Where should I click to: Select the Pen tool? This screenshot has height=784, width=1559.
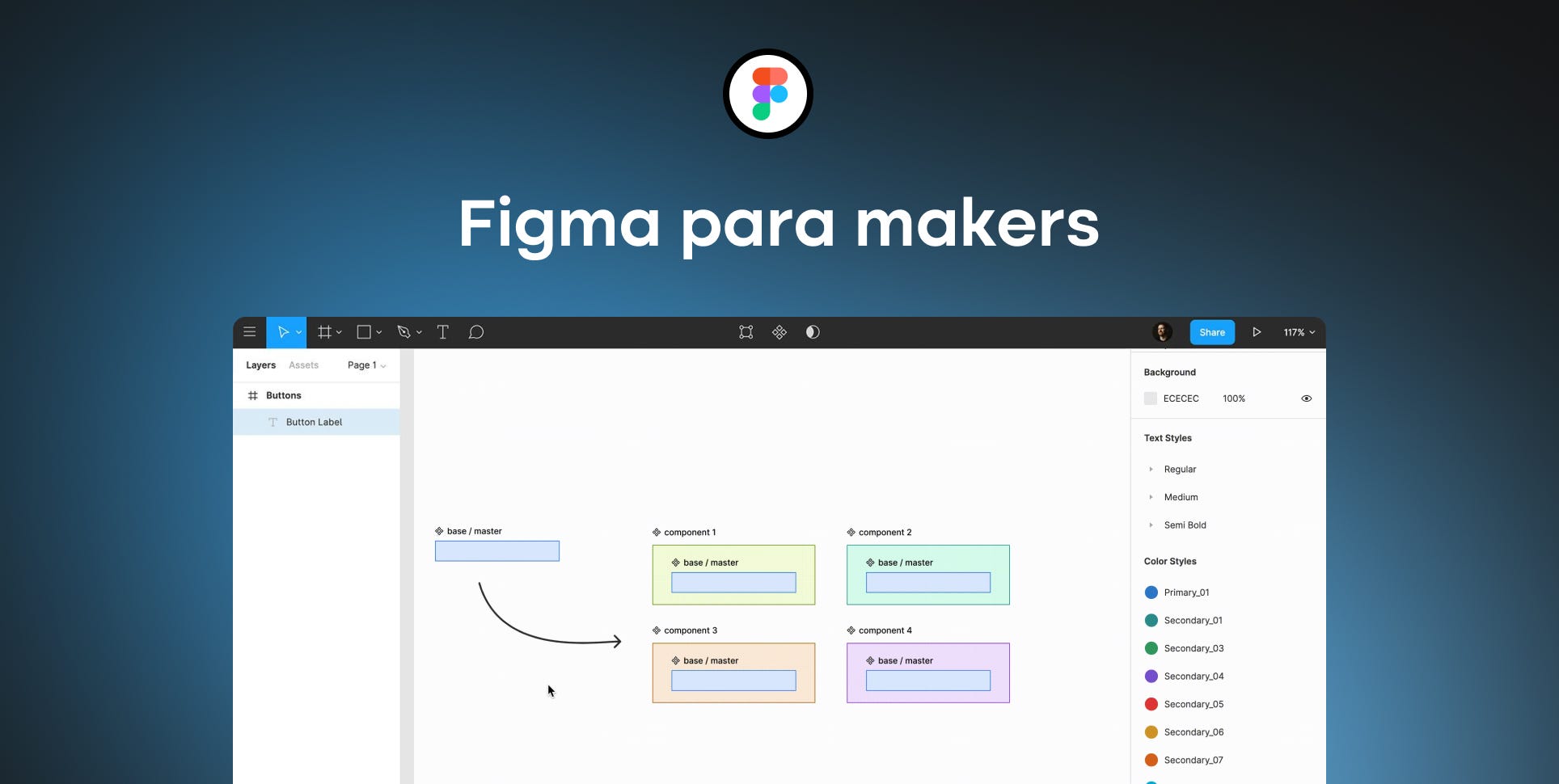tap(404, 332)
